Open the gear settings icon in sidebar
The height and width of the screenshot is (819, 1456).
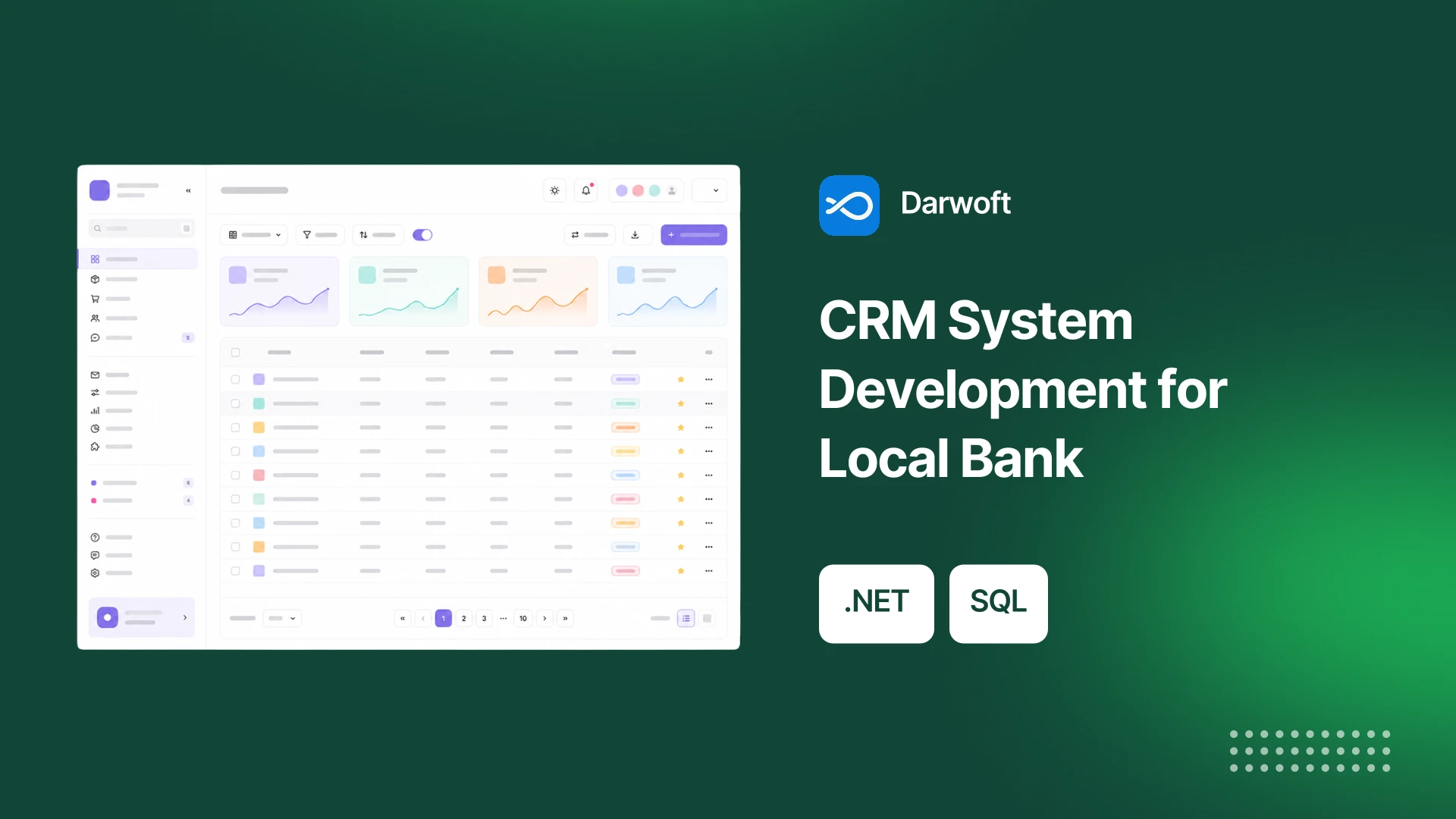click(95, 573)
